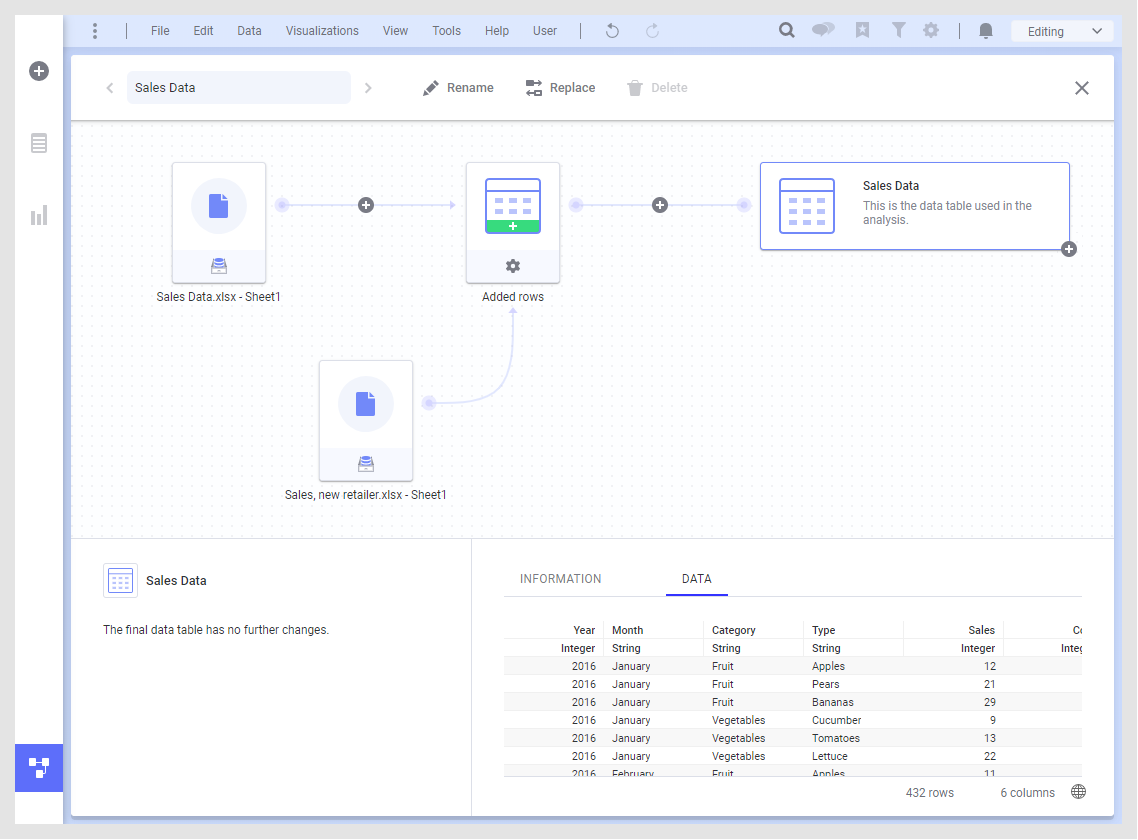Screen dimensions: 1138x840
Task: Open the settings gear on the Added rows node
Action: coord(512,266)
